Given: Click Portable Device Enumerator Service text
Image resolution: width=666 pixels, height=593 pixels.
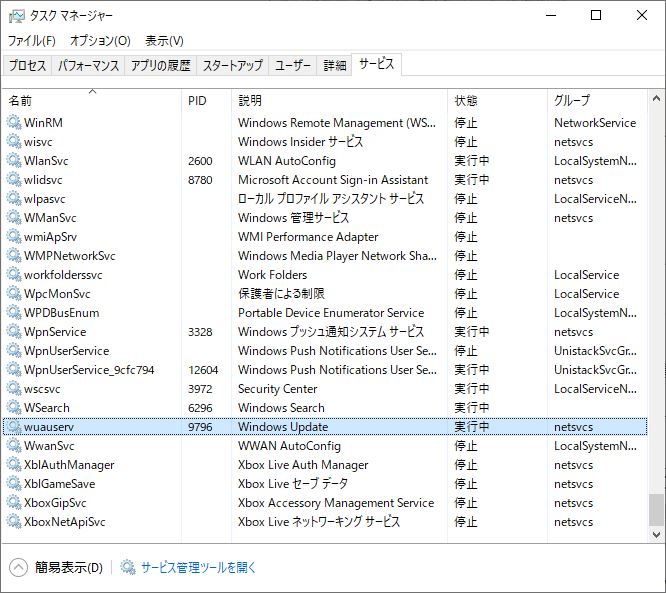Looking at the screenshot, I should (x=331, y=313).
